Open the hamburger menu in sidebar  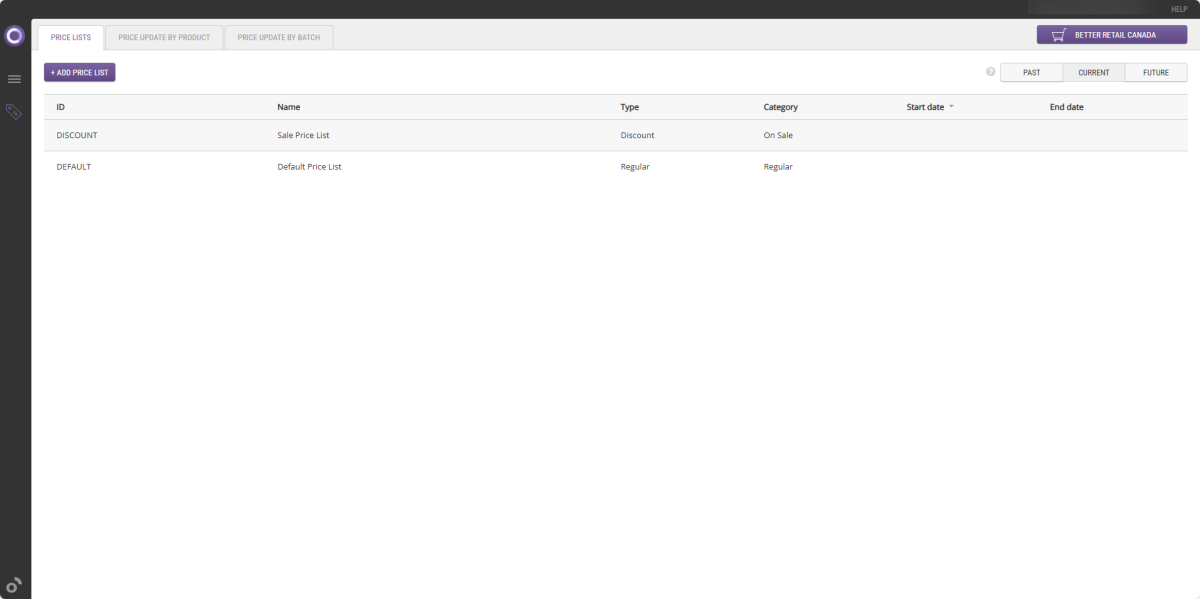click(14, 79)
